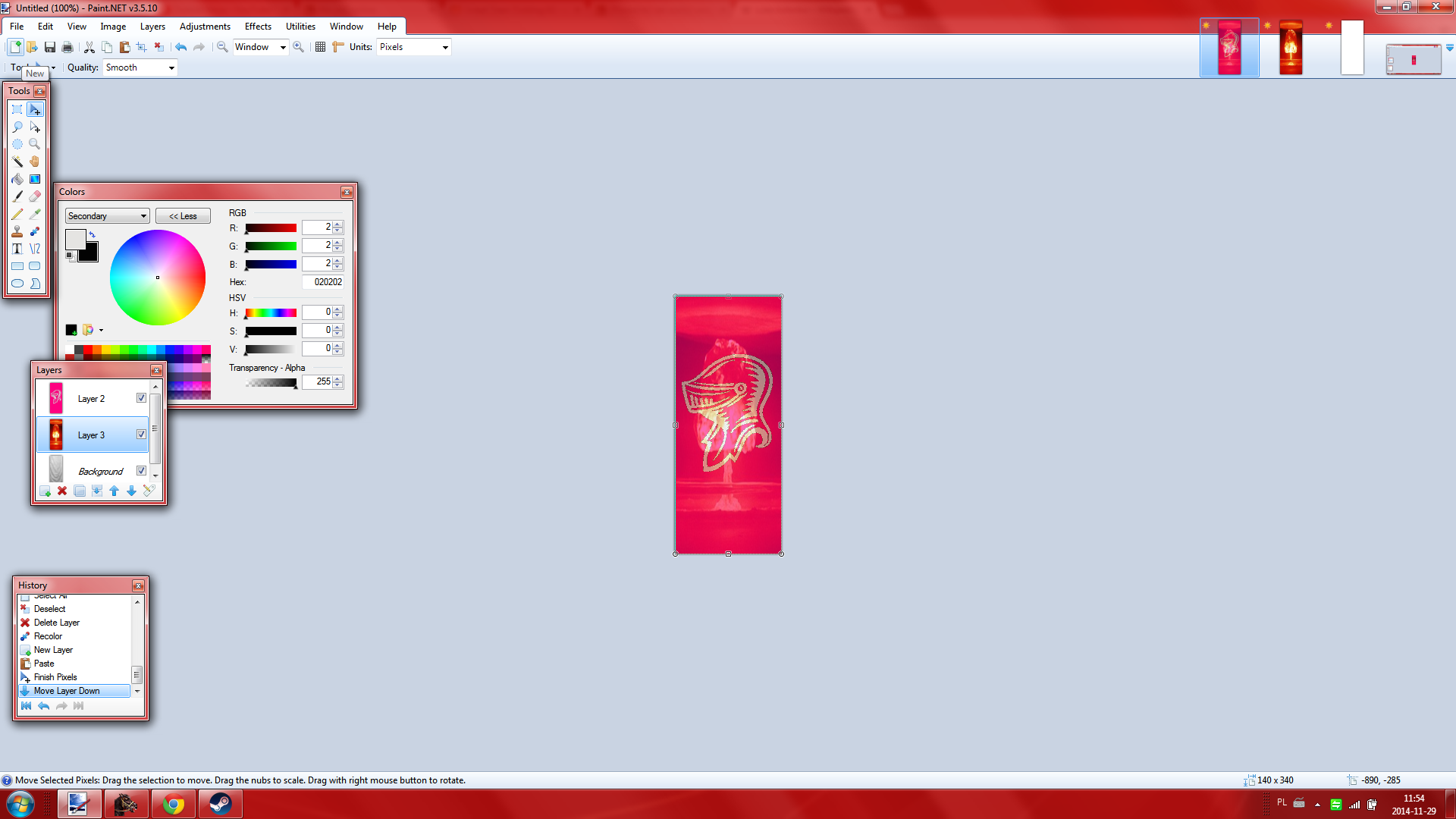This screenshot has height=819, width=1456.
Task: Select the Text tool
Action: pos(17,249)
